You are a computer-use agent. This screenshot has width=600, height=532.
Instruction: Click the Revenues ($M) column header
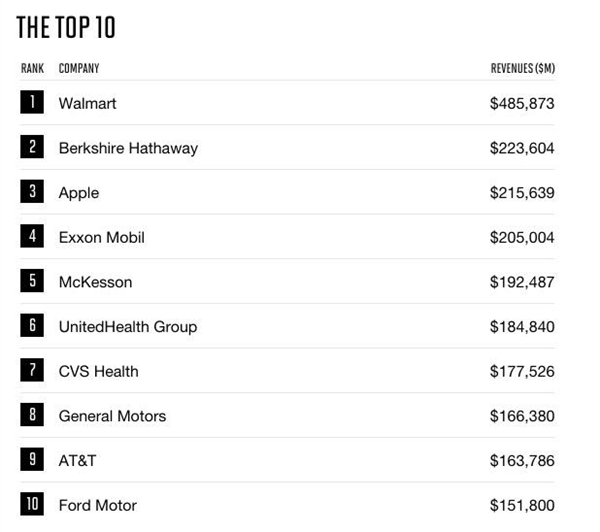click(522, 69)
